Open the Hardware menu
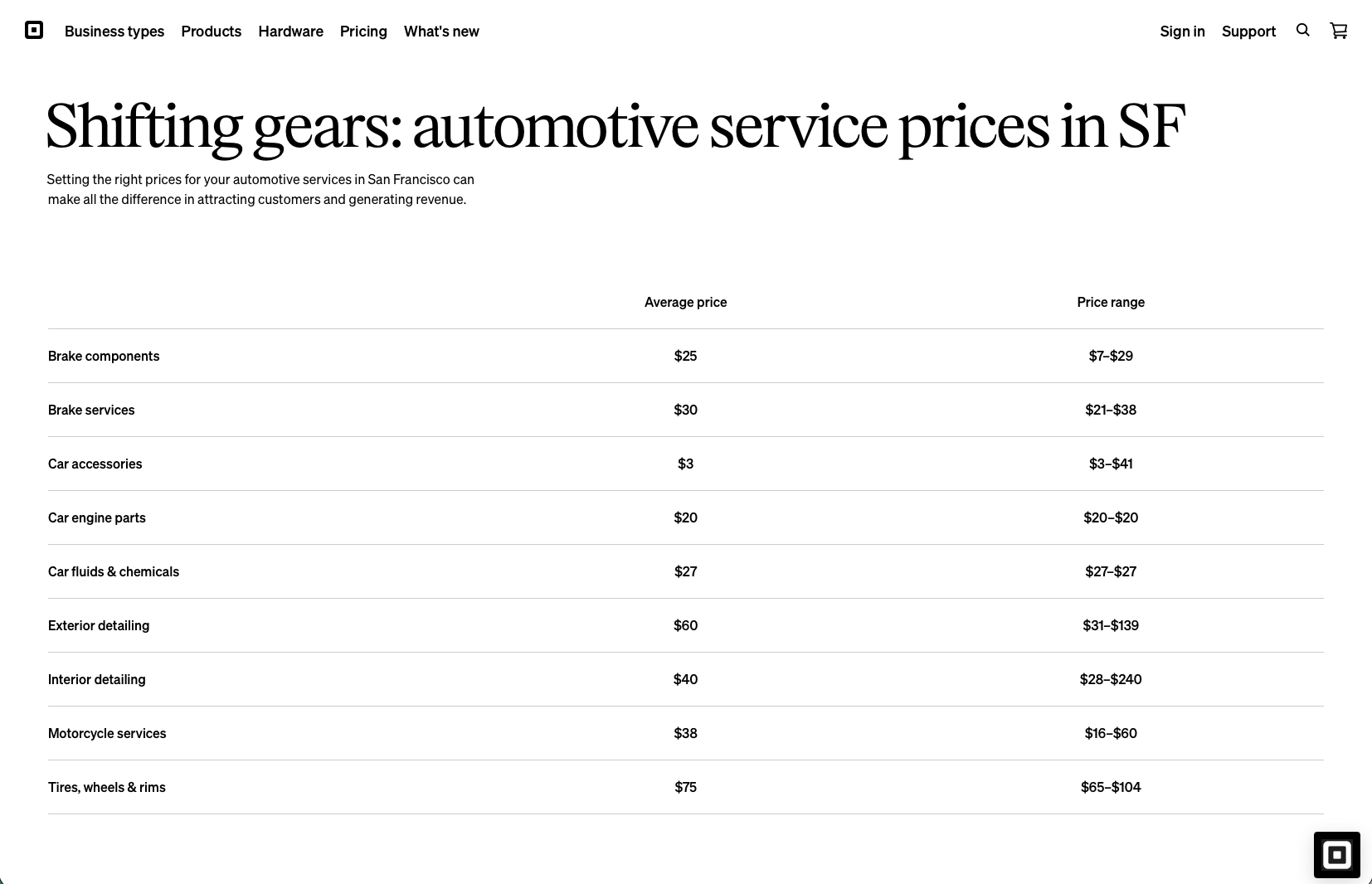This screenshot has height=884, width=1372. [290, 32]
